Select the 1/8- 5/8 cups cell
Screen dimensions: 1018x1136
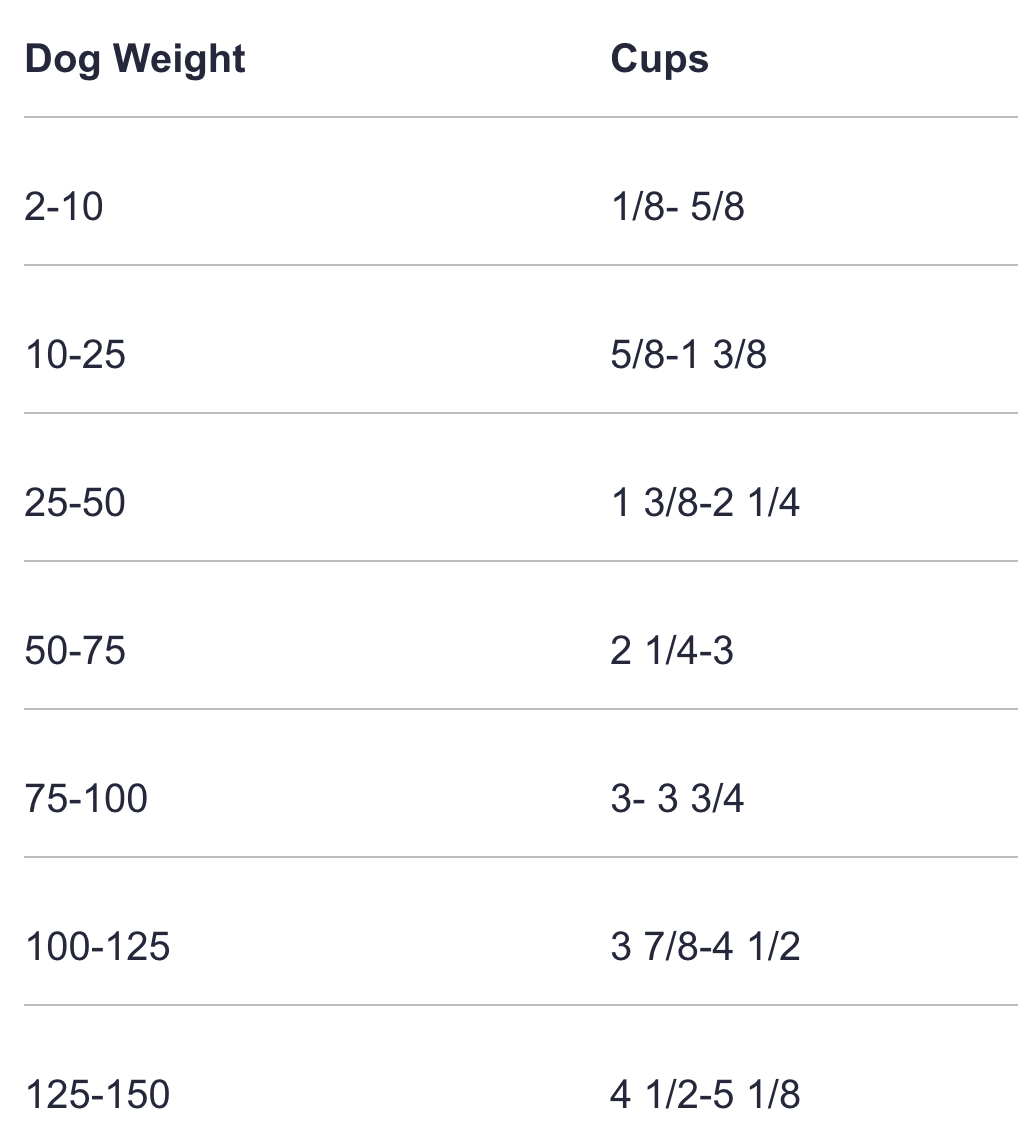677,207
